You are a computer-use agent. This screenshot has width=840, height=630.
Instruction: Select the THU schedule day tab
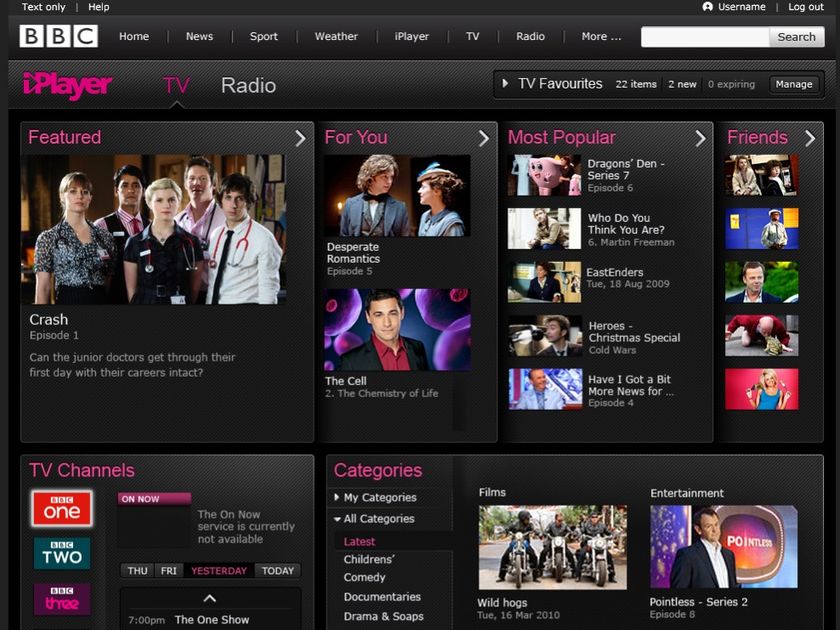pyautogui.click(x=137, y=571)
